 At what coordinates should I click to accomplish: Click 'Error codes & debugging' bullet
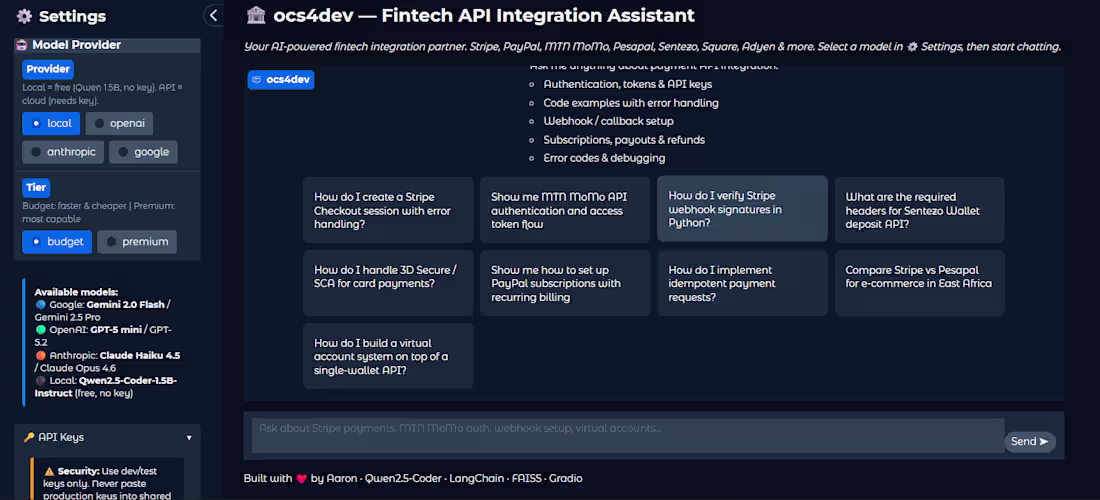tap(604, 158)
